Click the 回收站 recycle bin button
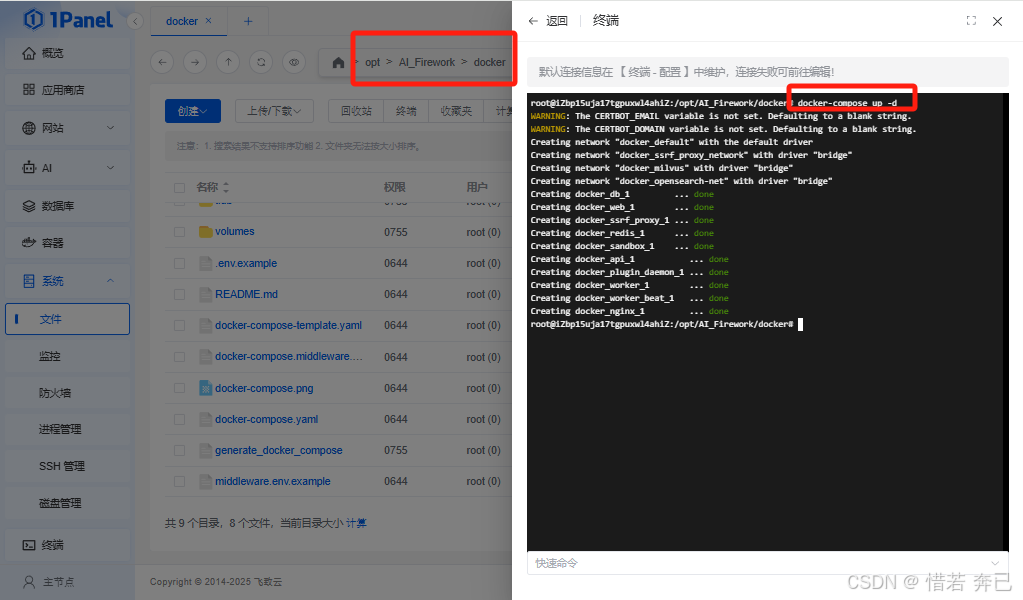The height and width of the screenshot is (600, 1023). [x=356, y=112]
